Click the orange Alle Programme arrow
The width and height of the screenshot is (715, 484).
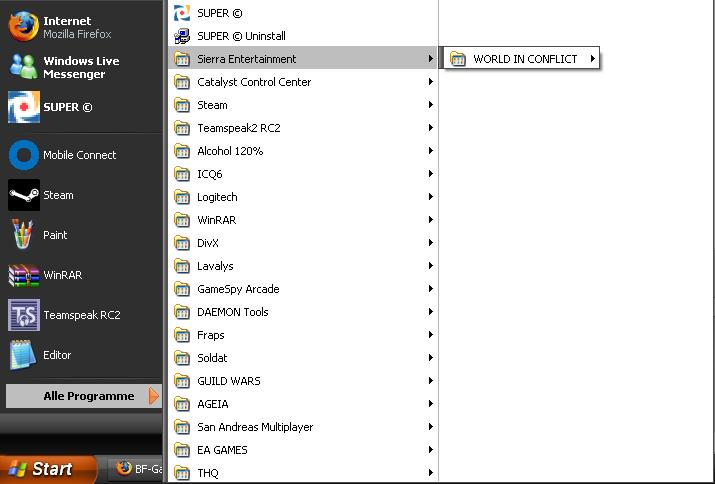tap(154, 396)
